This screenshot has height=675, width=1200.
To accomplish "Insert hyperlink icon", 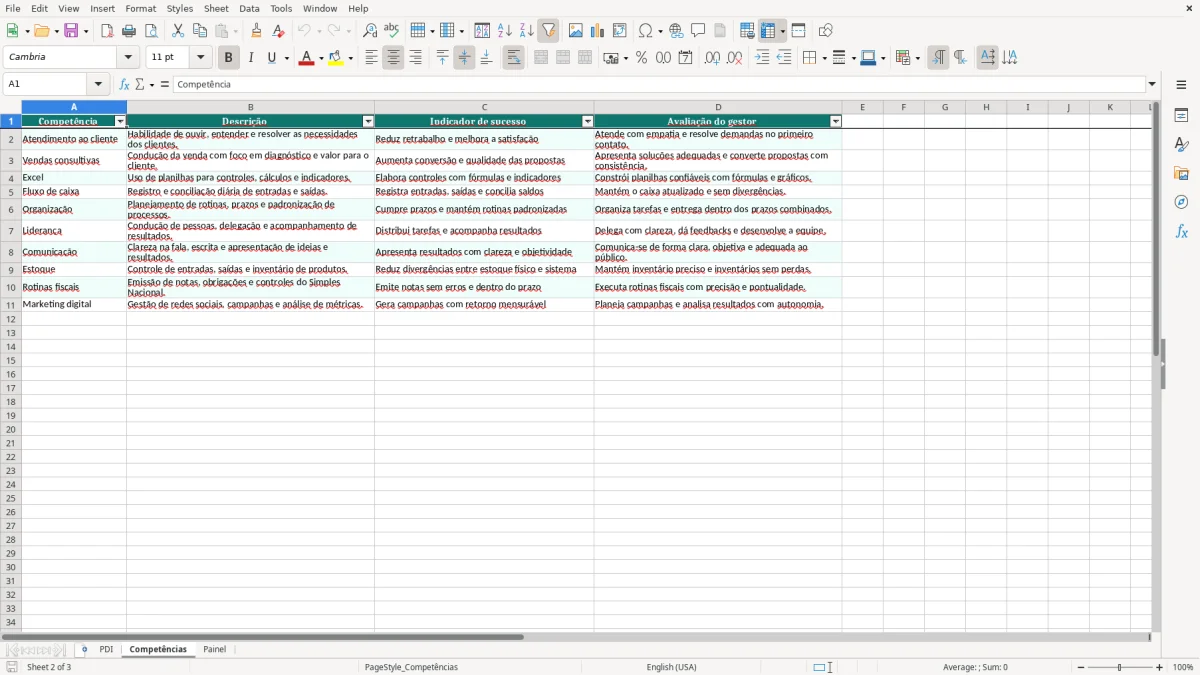I will 676,31.
